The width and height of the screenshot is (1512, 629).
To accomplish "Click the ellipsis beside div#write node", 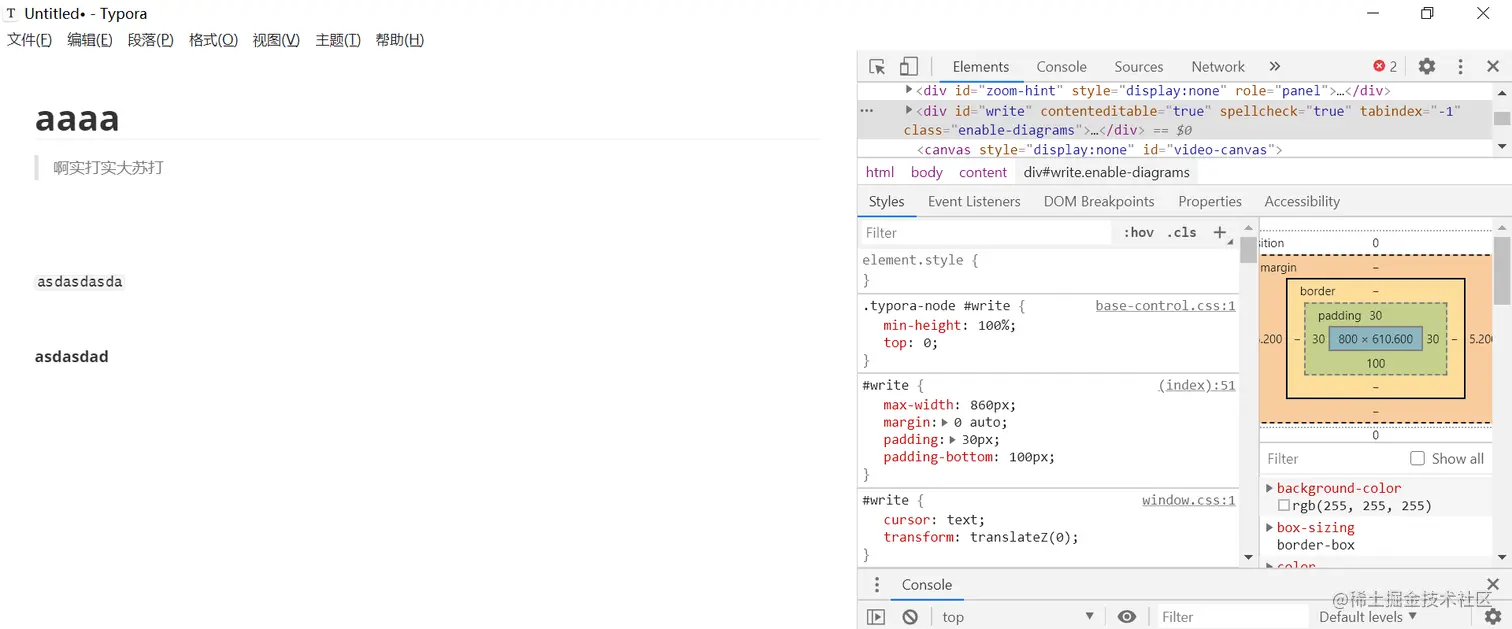I will click(x=867, y=111).
